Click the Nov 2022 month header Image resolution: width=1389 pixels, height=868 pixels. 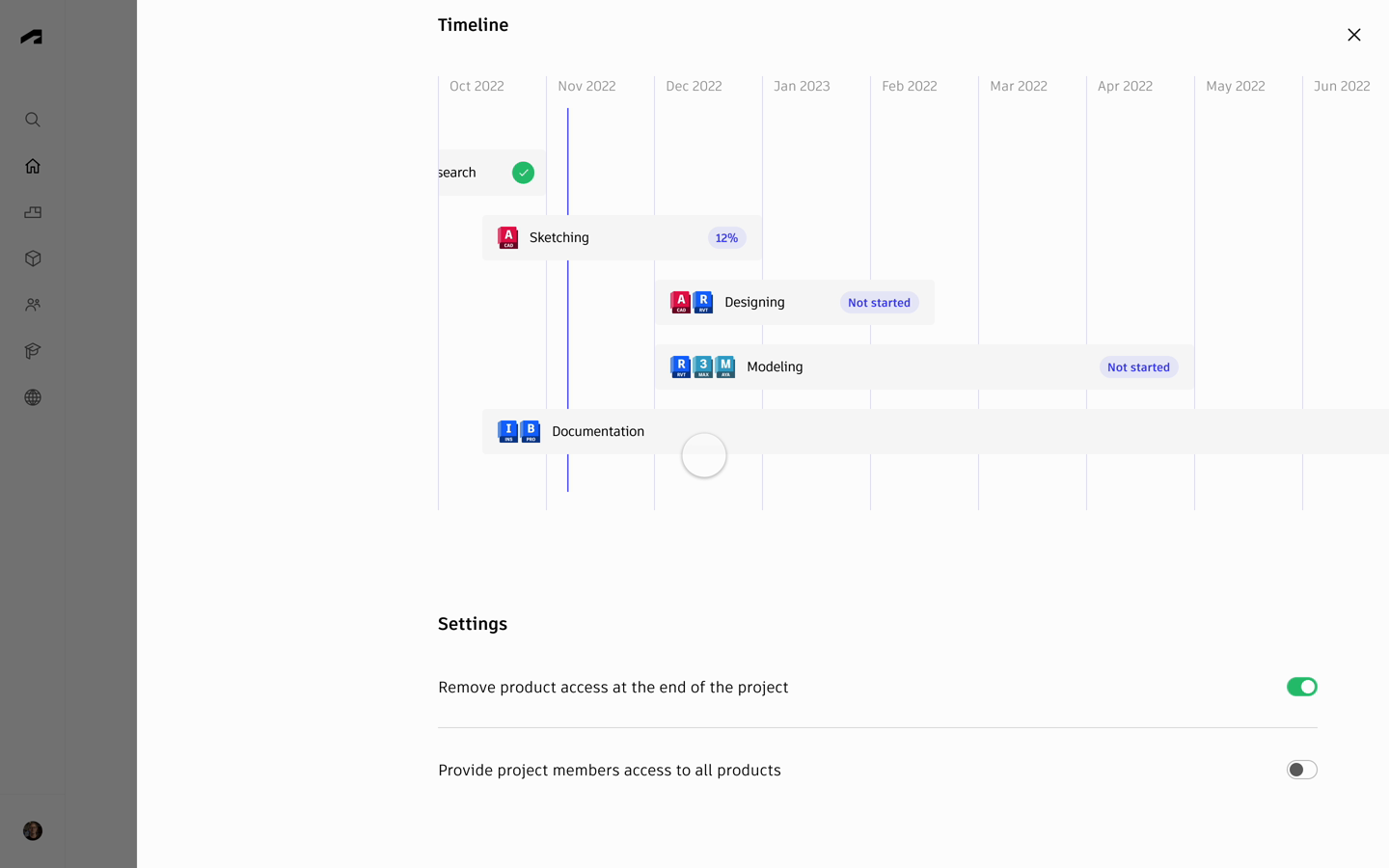586,86
